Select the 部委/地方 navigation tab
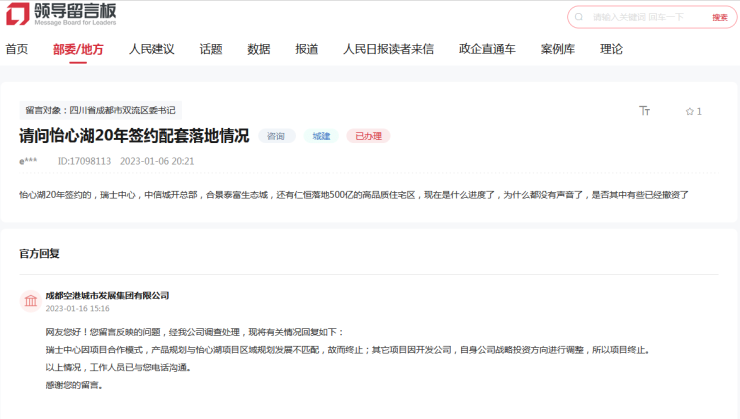The height and width of the screenshot is (419, 740). pyautogui.click(x=78, y=49)
